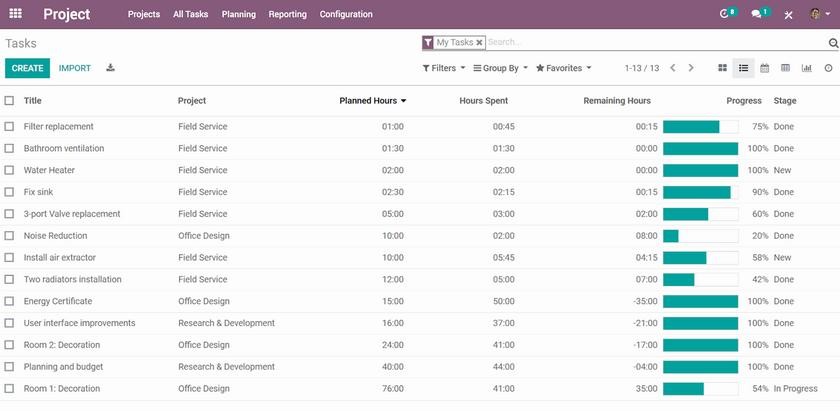Select all tasks with header checkbox
The height and width of the screenshot is (411, 840).
[9, 100]
